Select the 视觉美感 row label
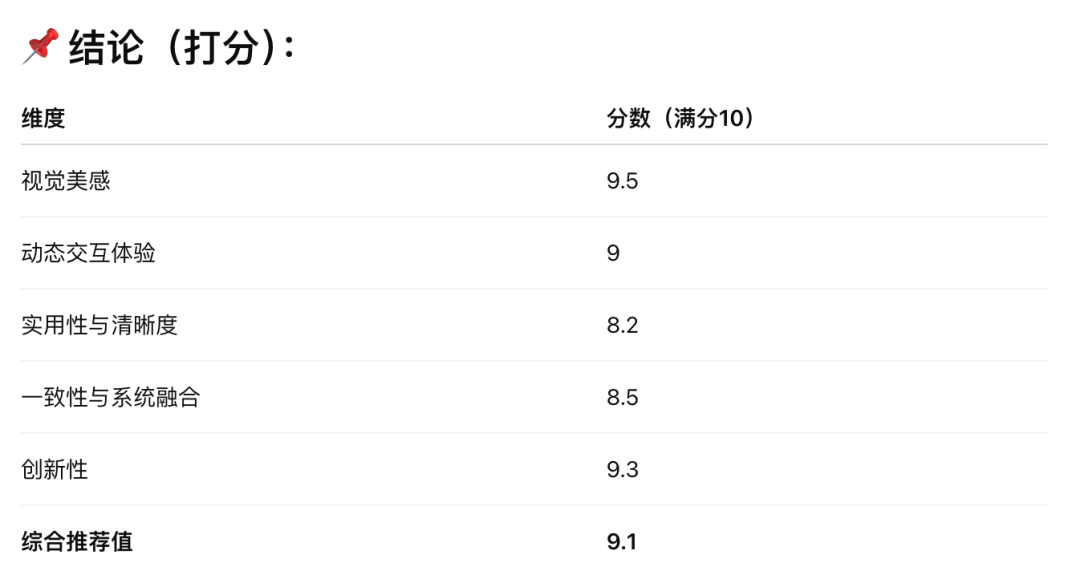 tap(65, 181)
